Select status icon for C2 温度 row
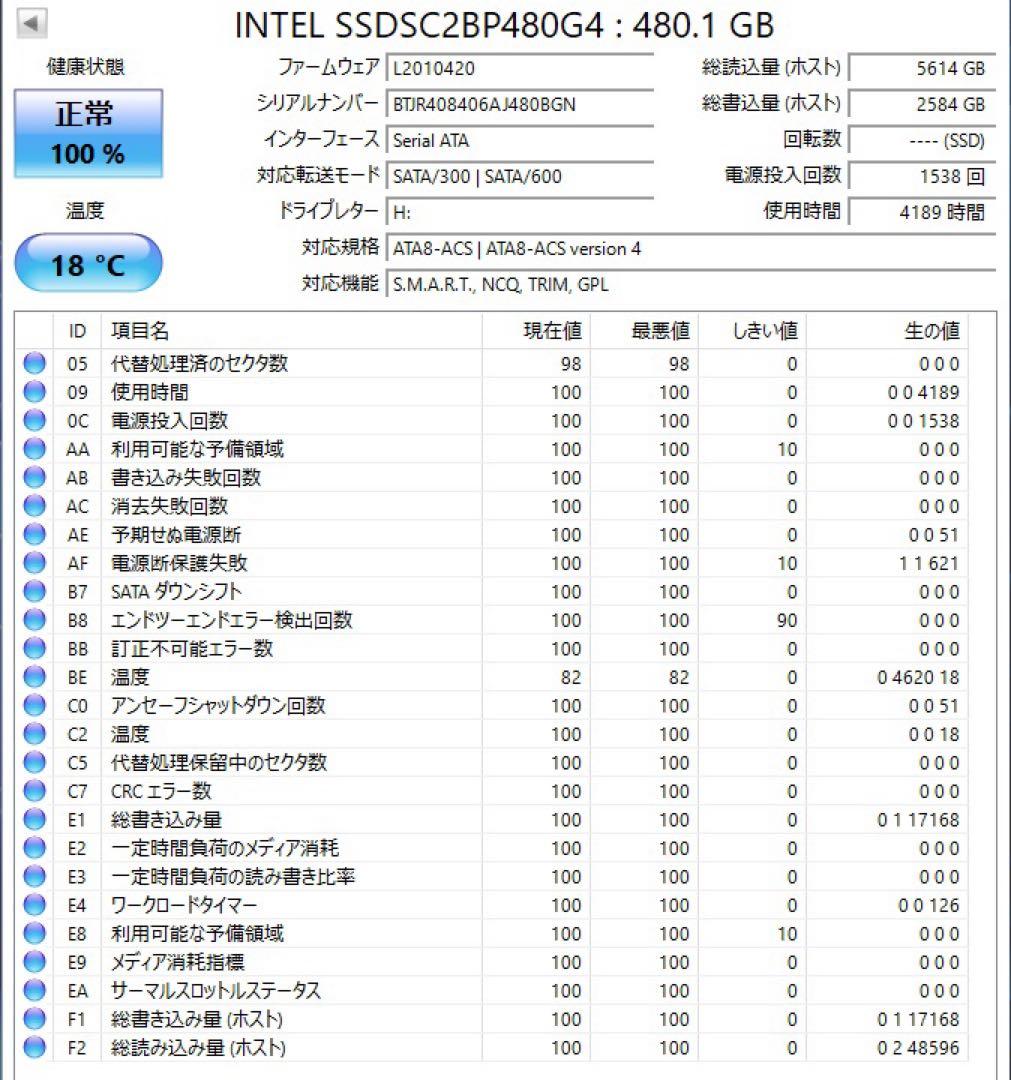This screenshot has width=1011, height=1080. pos(34,734)
